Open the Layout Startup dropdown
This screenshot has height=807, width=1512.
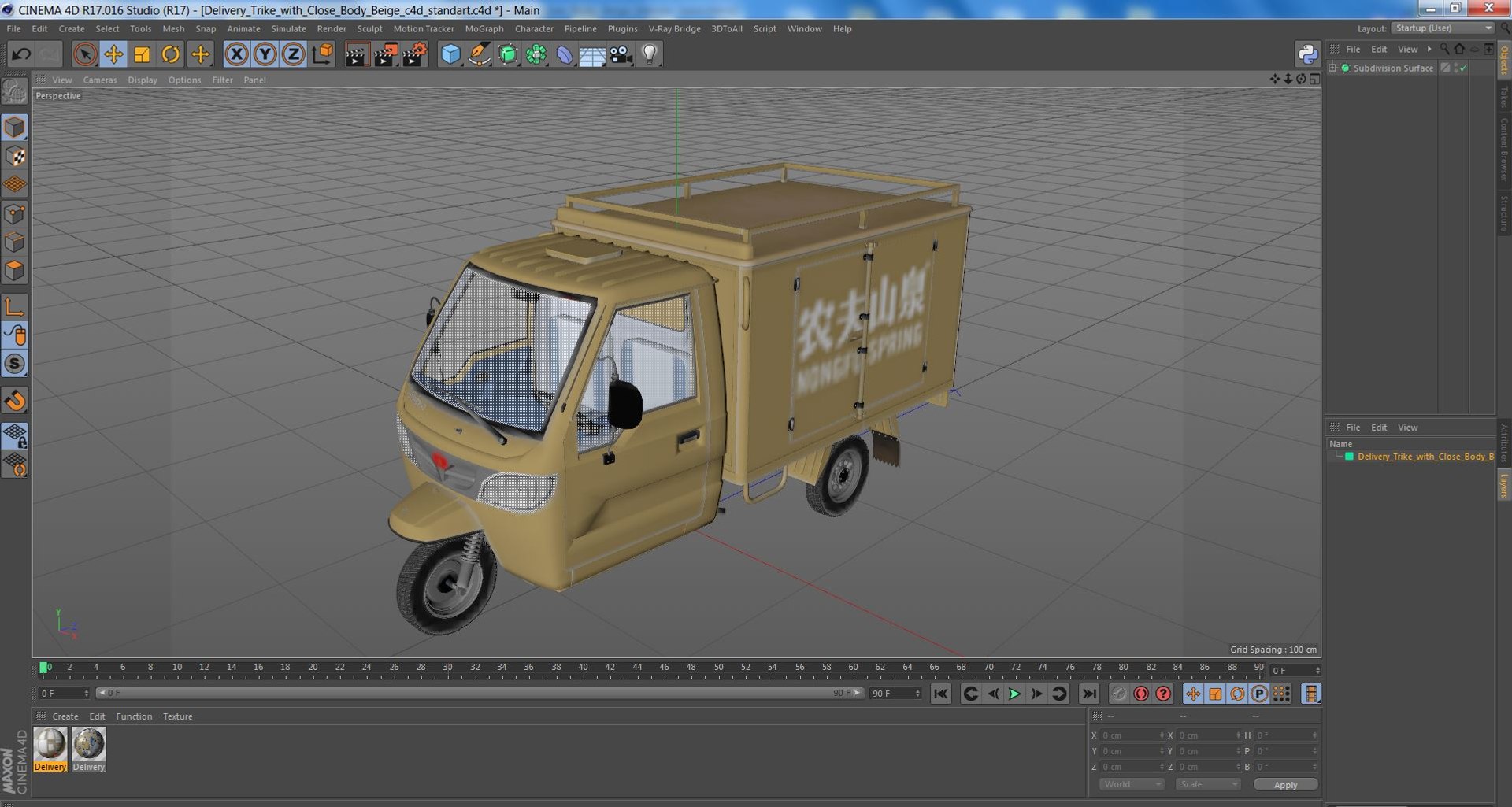(x=1442, y=28)
